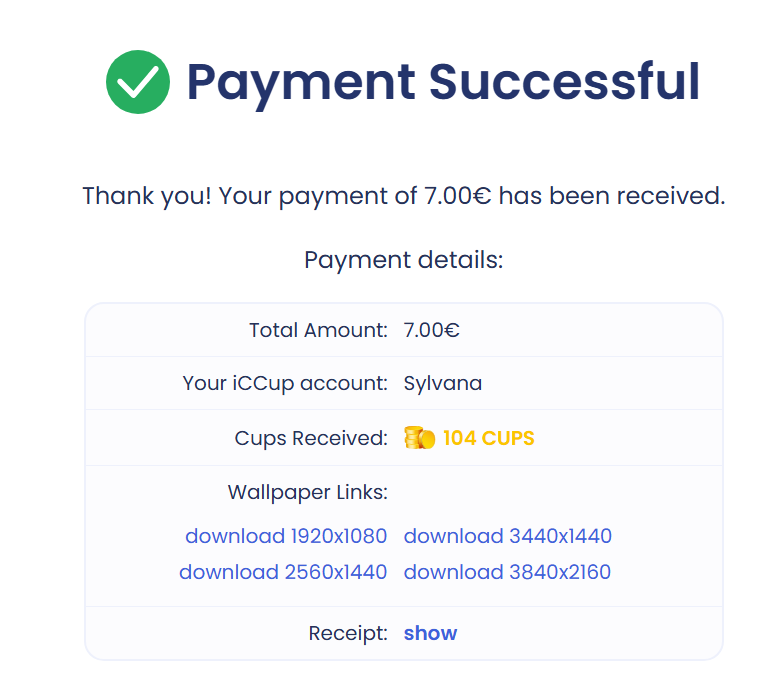This screenshot has width=772, height=695.
Task: Show the payment receipt
Action: tap(430, 633)
